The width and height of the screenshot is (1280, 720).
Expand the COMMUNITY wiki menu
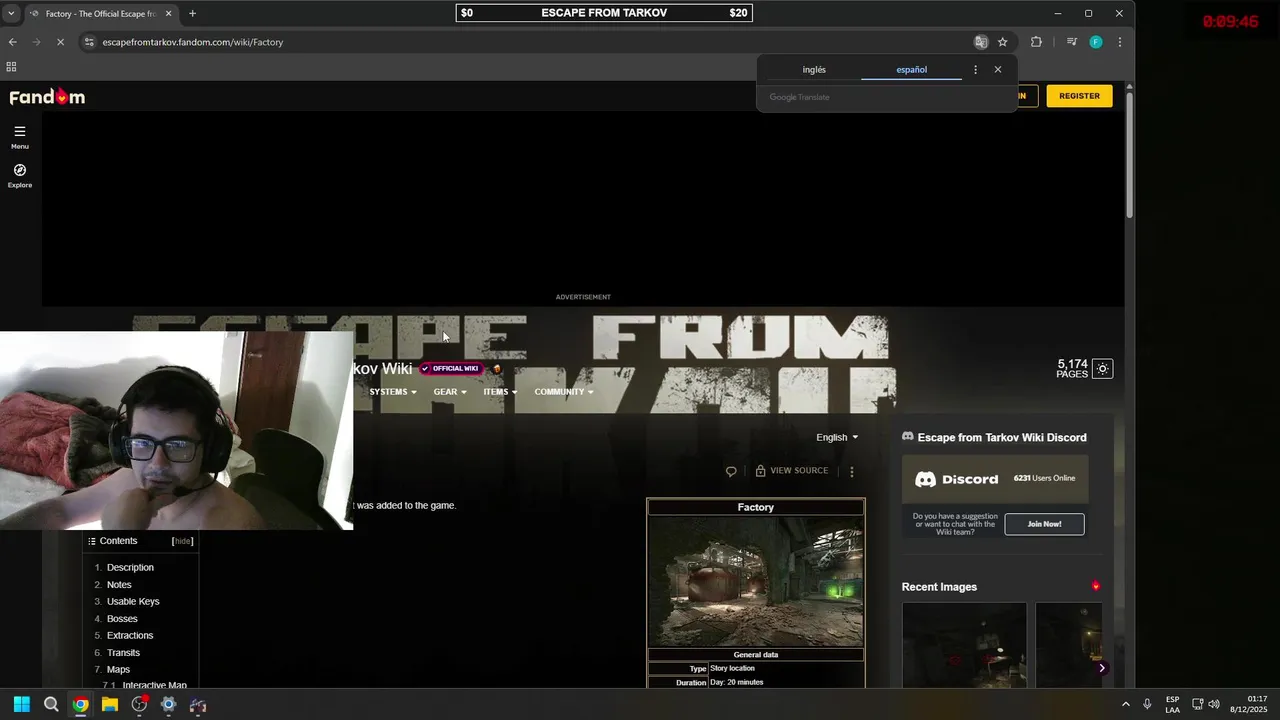point(564,392)
